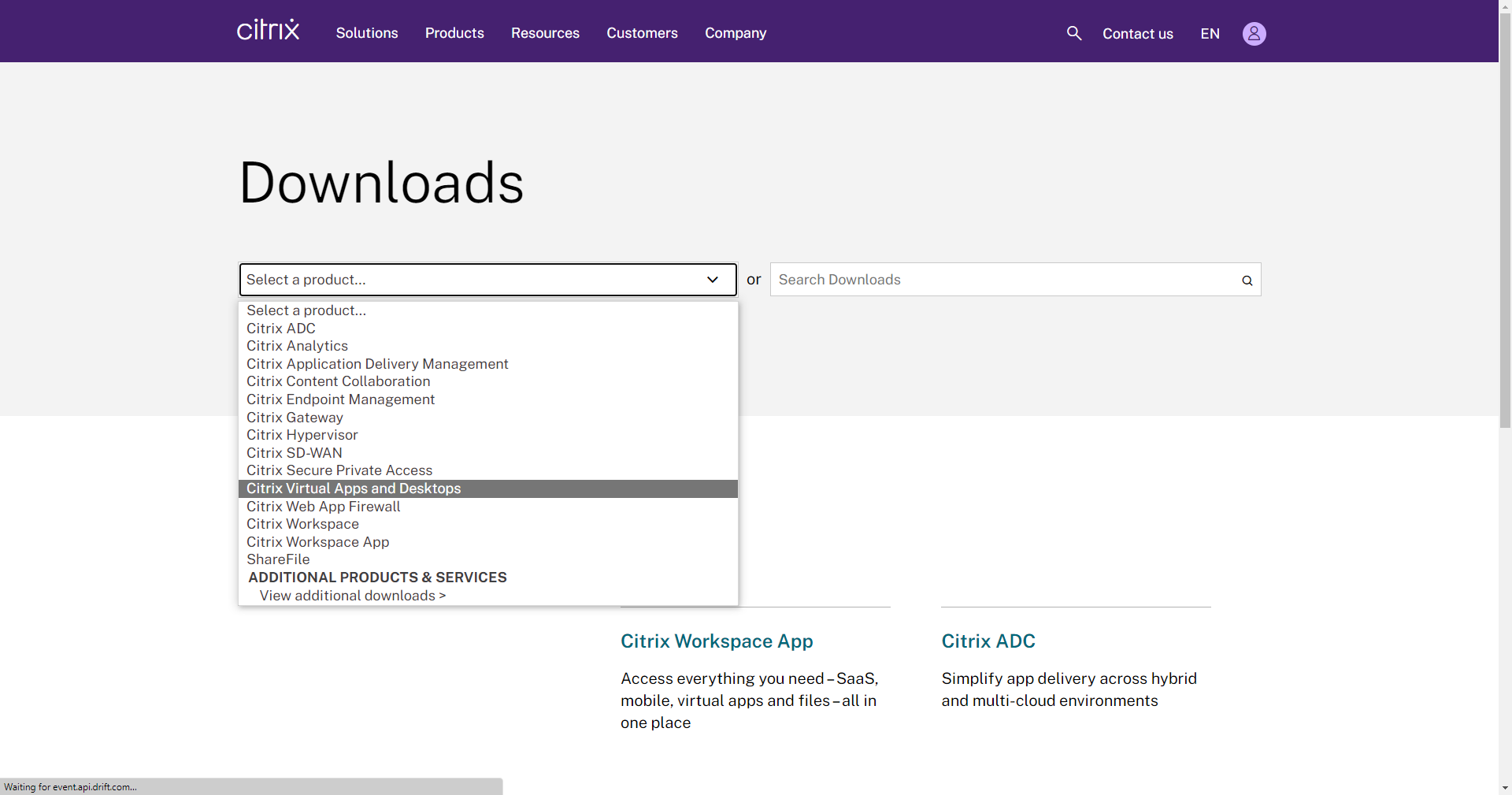Open the Solutions menu
Image resolution: width=1512 pixels, height=795 pixels.
pos(367,33)
